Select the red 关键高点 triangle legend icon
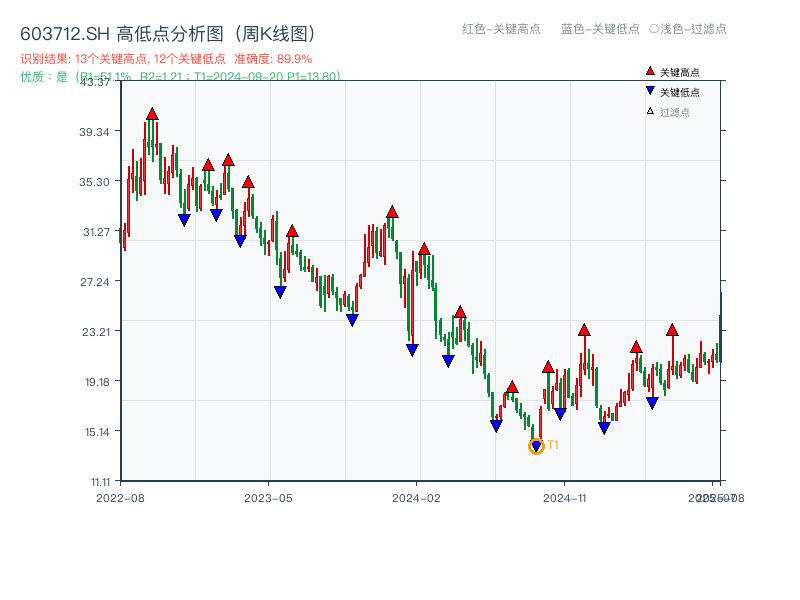 click(x=648, y=71)
